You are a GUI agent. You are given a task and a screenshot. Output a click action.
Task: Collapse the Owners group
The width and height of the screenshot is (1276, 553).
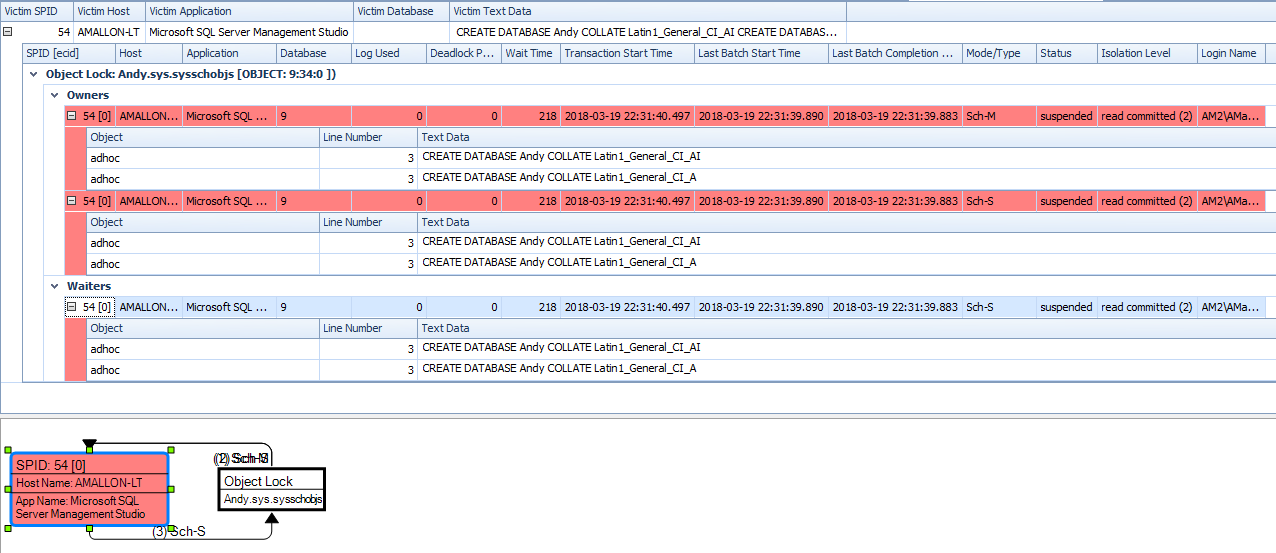coord(55,95)
